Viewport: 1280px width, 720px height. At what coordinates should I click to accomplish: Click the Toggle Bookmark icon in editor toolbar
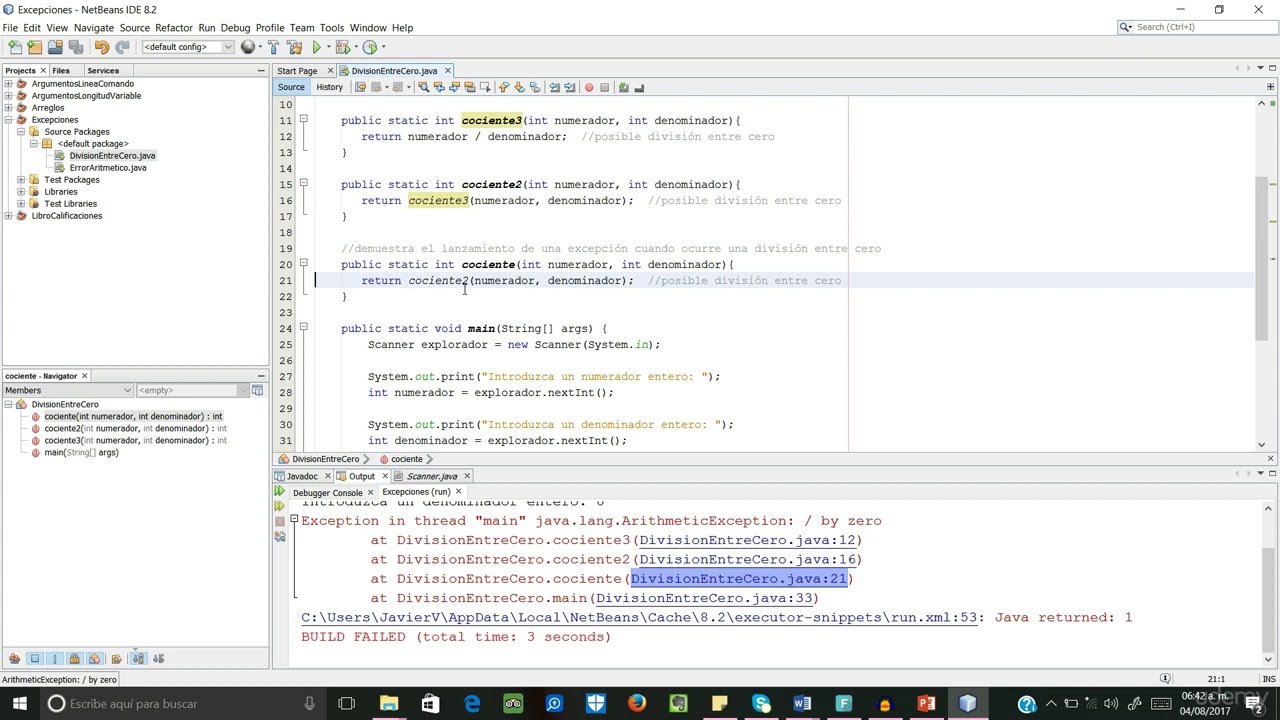[x=534, y=87]
